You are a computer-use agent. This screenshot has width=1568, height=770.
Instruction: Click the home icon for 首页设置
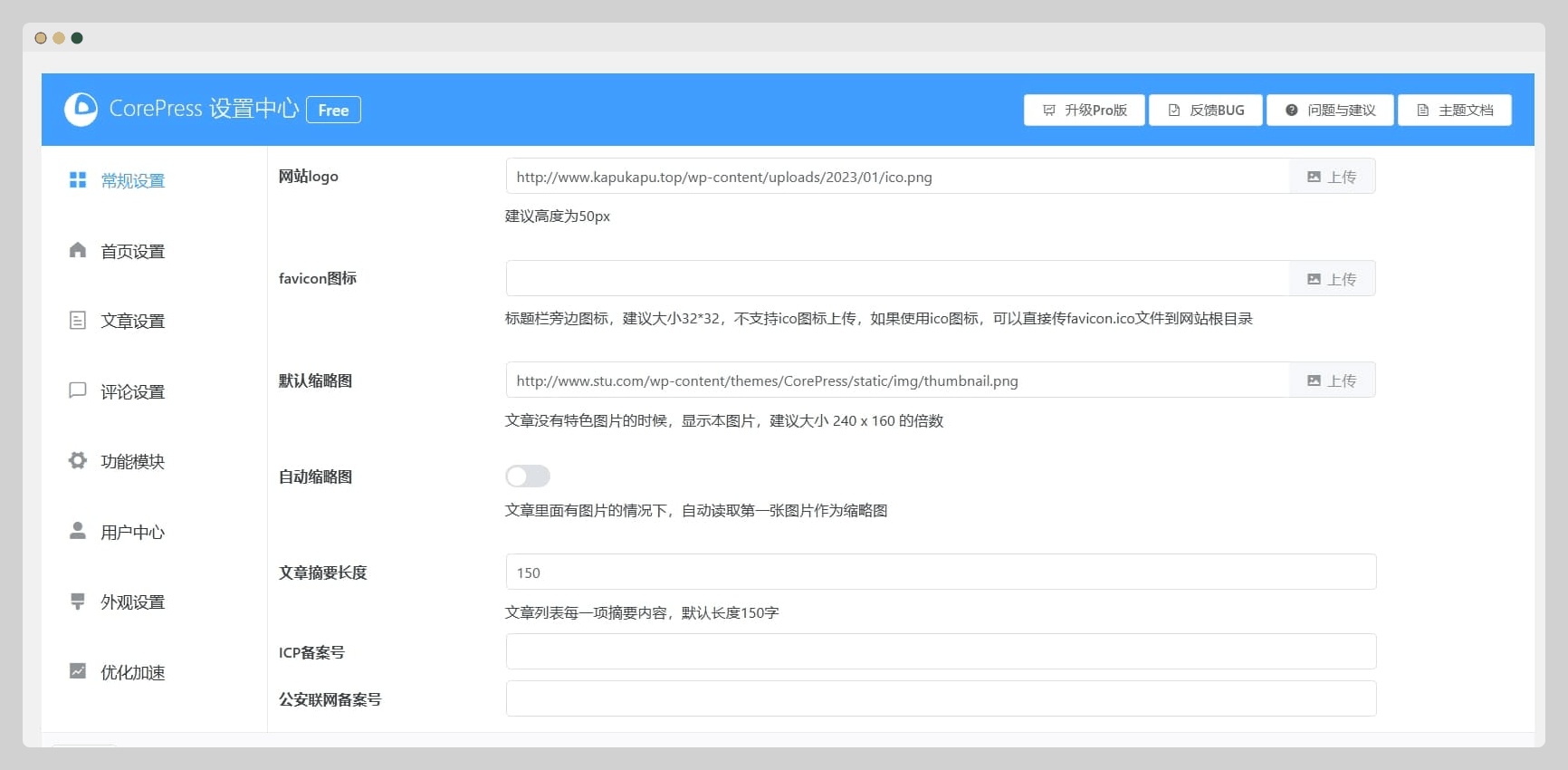click(x=78, y=251)
